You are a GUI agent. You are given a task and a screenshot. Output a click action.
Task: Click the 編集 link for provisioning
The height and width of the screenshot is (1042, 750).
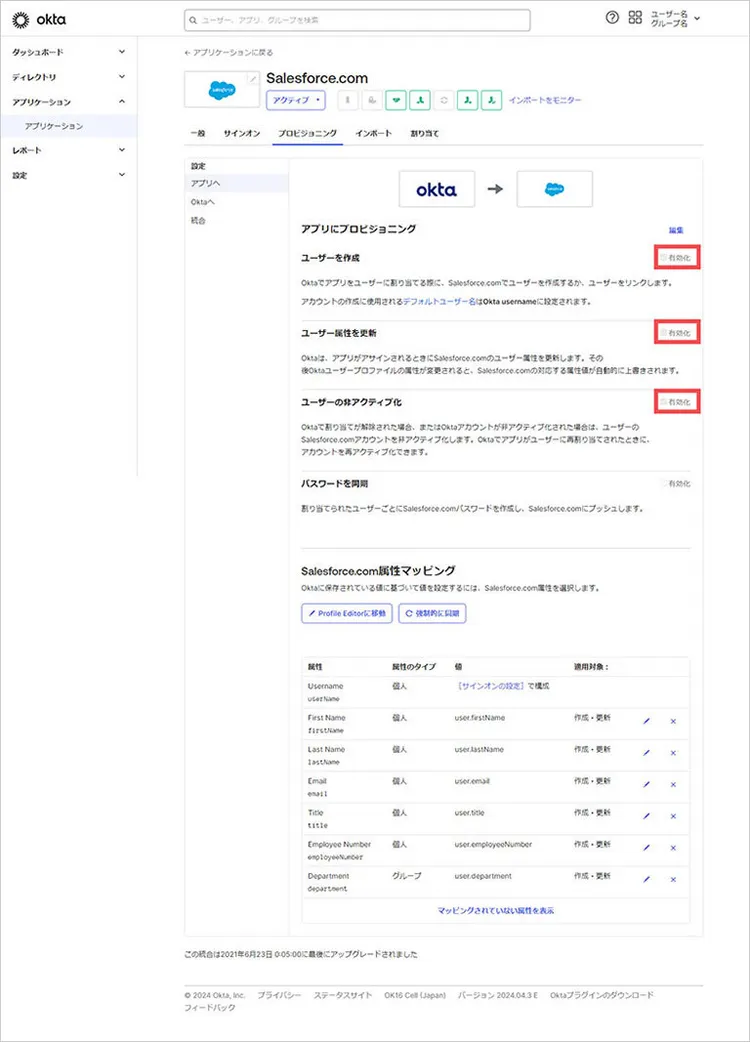pyautogui.click(x=676, y=230)
